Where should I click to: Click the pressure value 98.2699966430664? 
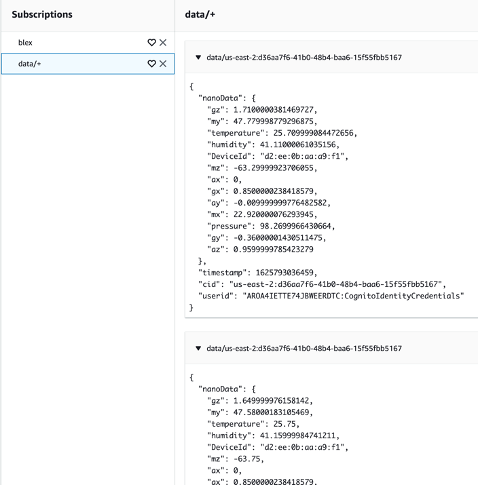[295, 226]
